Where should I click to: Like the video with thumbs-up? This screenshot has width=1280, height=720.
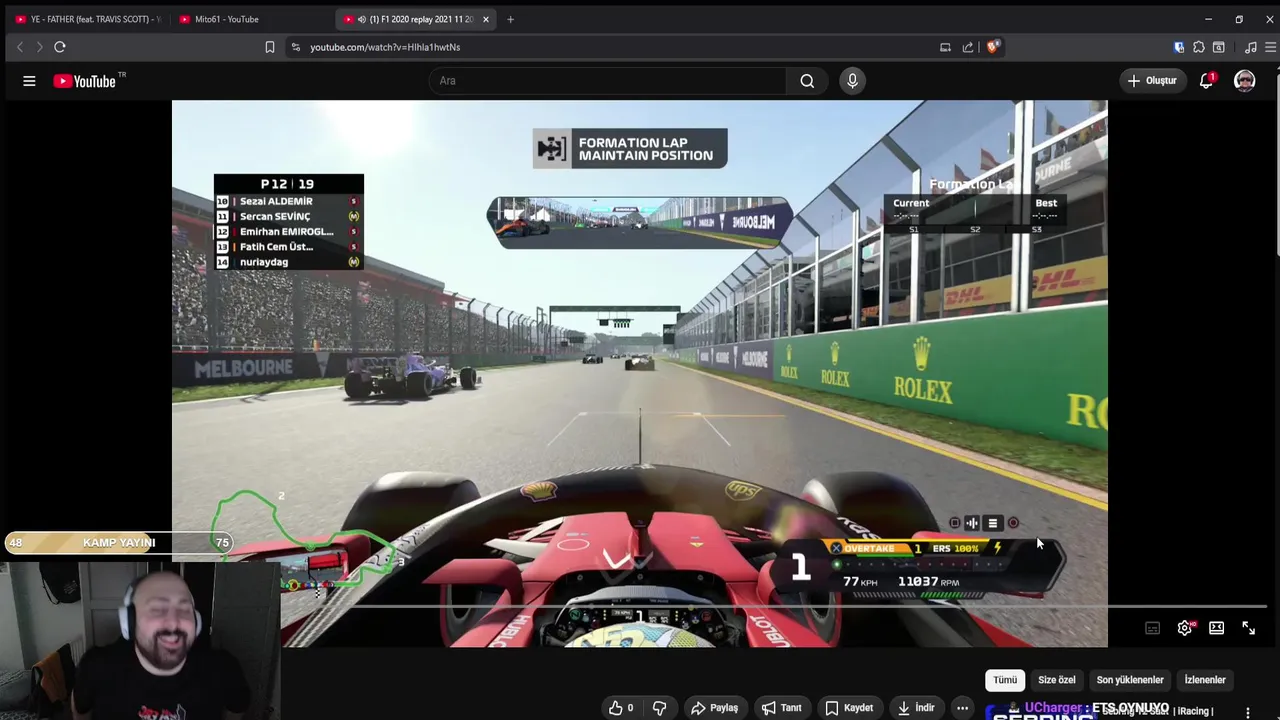621,708
